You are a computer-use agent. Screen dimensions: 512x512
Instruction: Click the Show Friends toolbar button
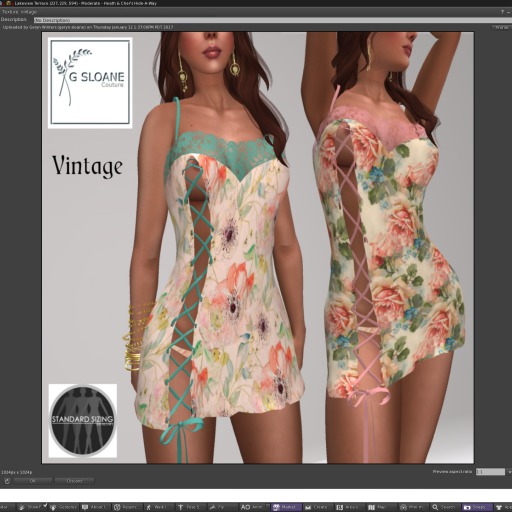[x=31, y=507]
